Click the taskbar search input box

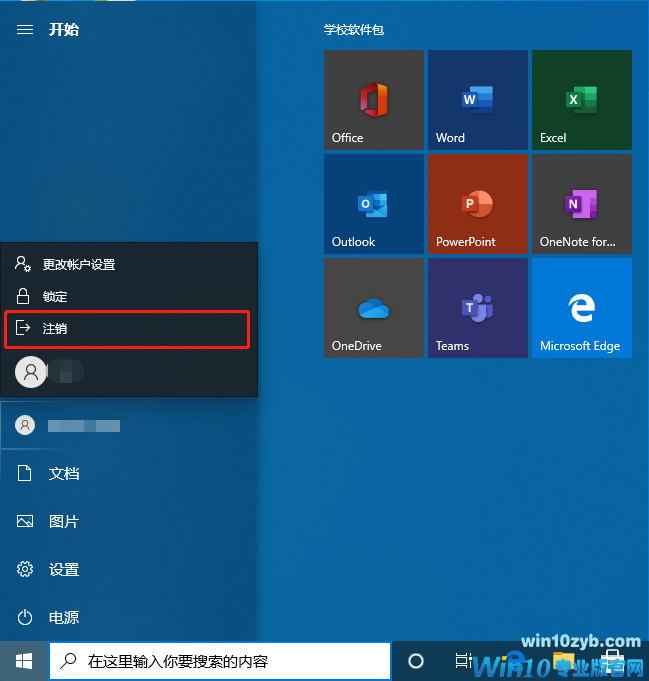click(x=220, y=661)
